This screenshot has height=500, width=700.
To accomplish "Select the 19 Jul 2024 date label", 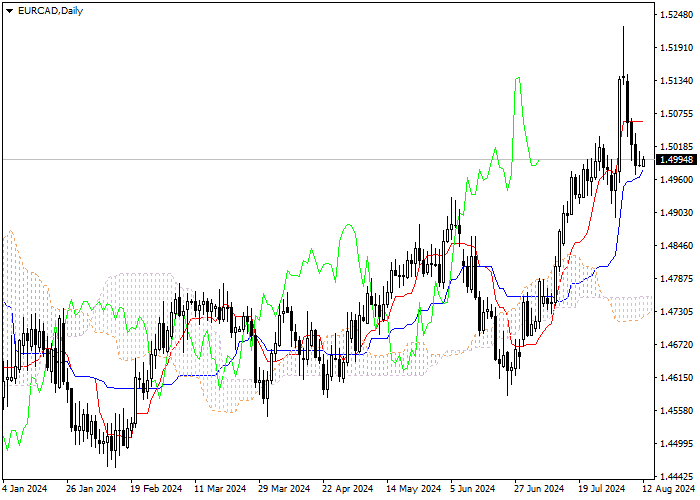I will click(602, 489).
